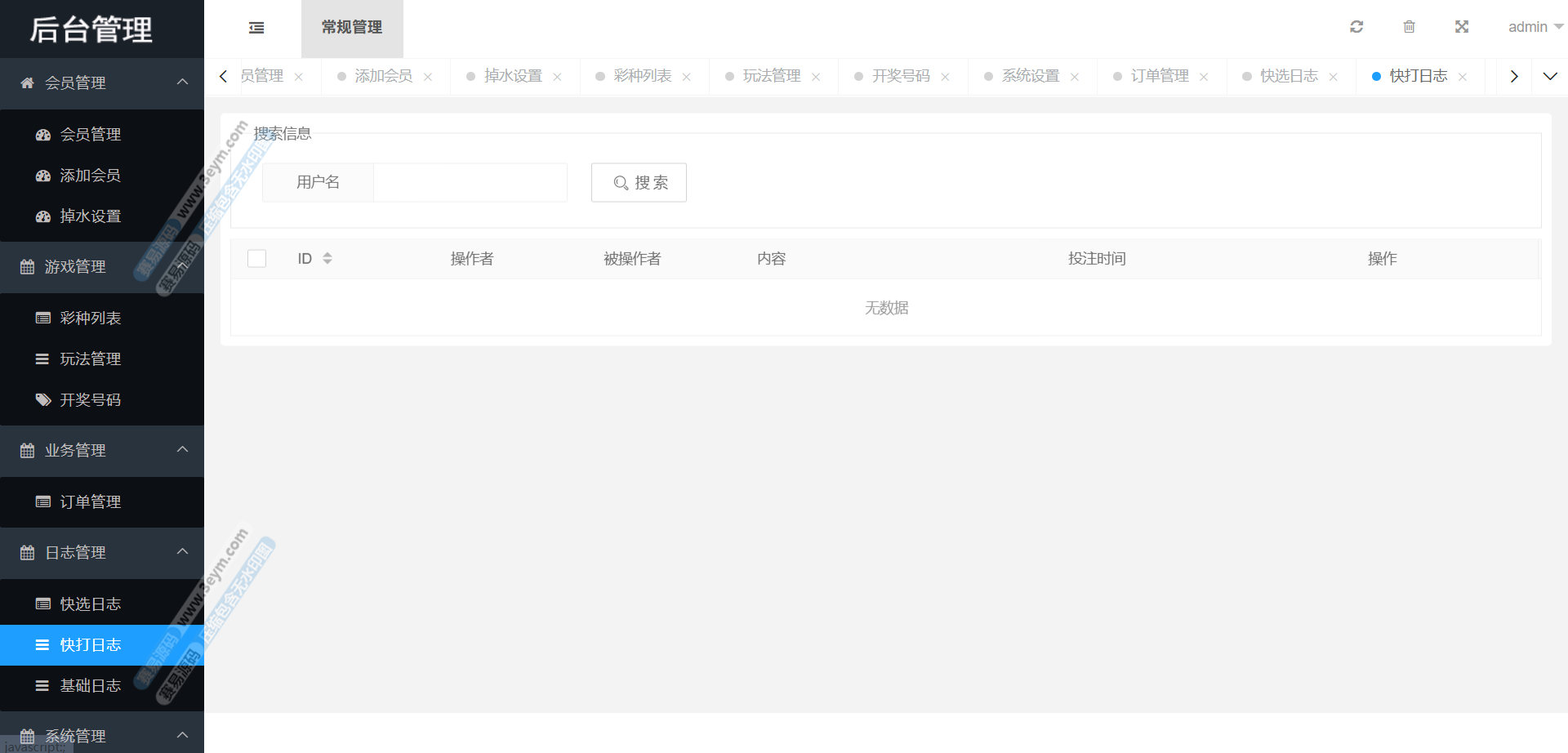This screenshot has width=1568, height=753.
Task: Close the 系统设置 tab
Action: [1075, 77]
